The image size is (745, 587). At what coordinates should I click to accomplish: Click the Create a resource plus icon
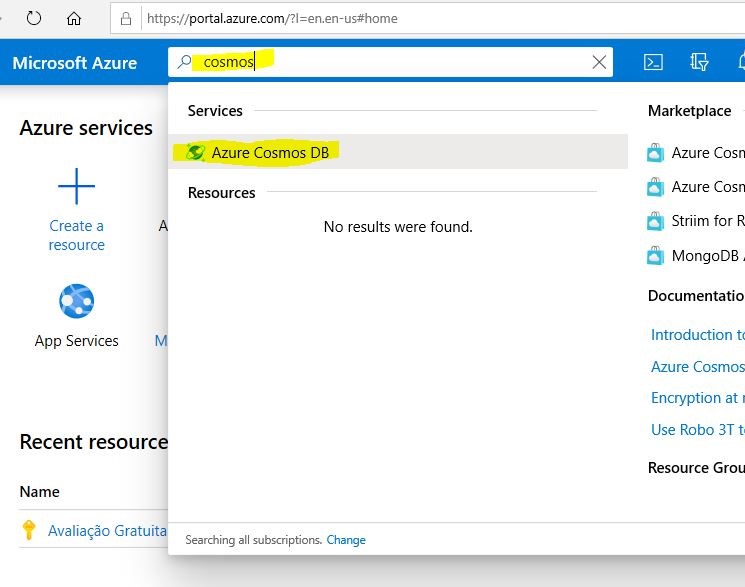click(x=76, y=186)
